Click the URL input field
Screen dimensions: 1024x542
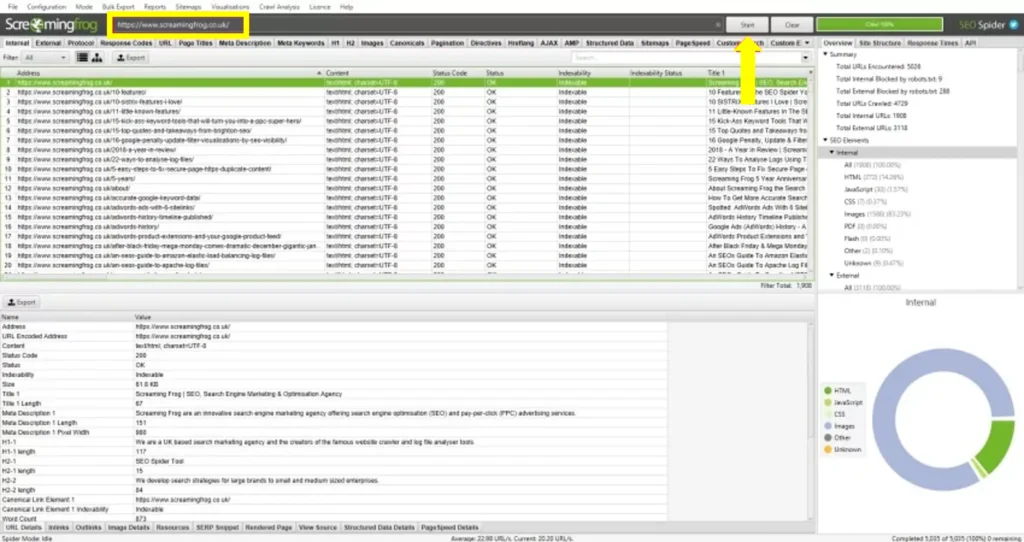(400, 24)
